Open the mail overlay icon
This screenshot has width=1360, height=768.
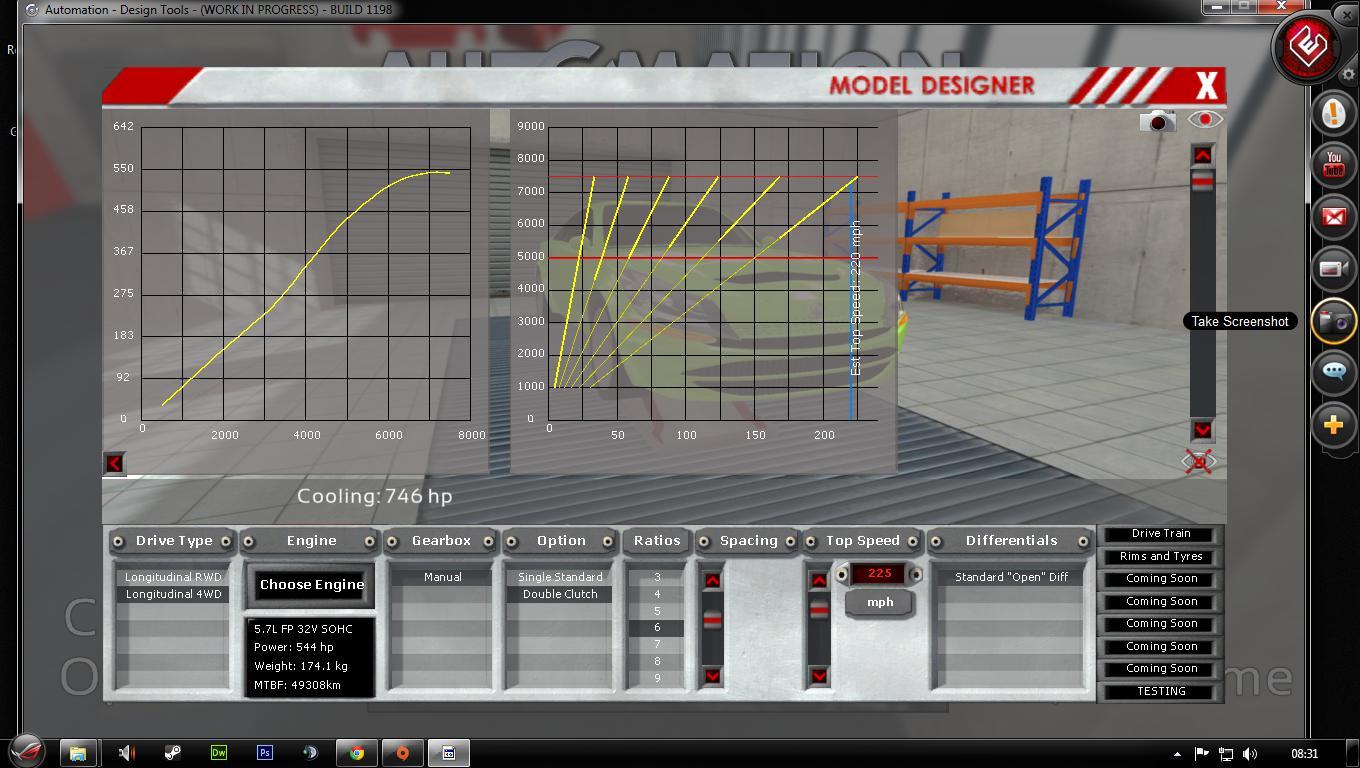[x=1334, y=217]
